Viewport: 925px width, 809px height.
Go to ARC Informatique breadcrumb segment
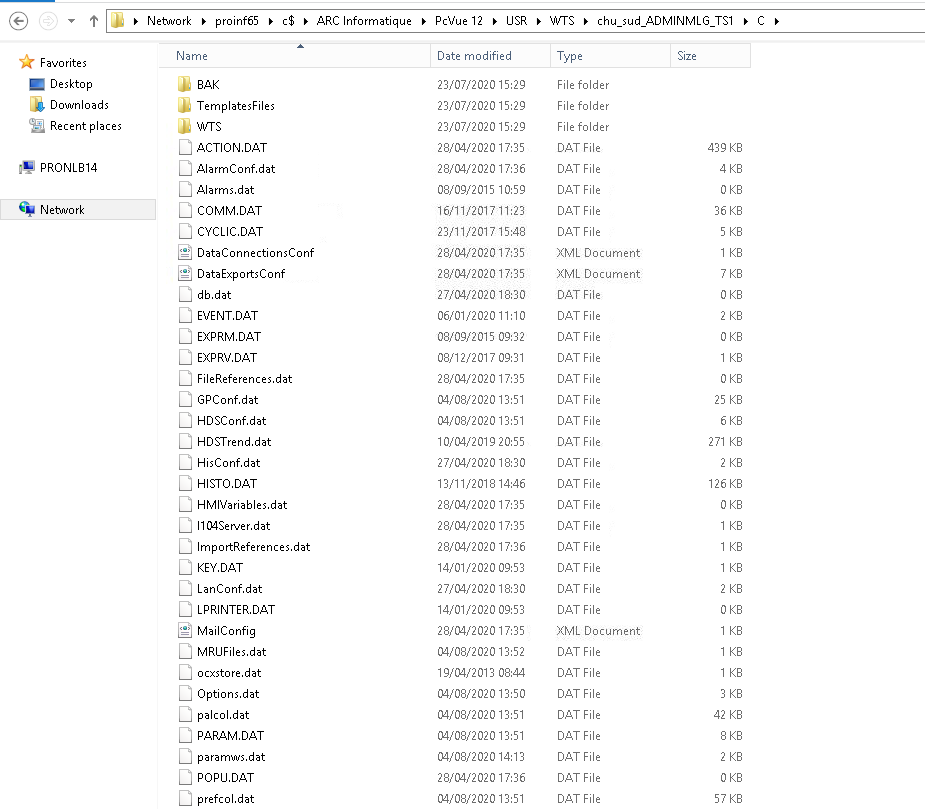click(377, 21)
